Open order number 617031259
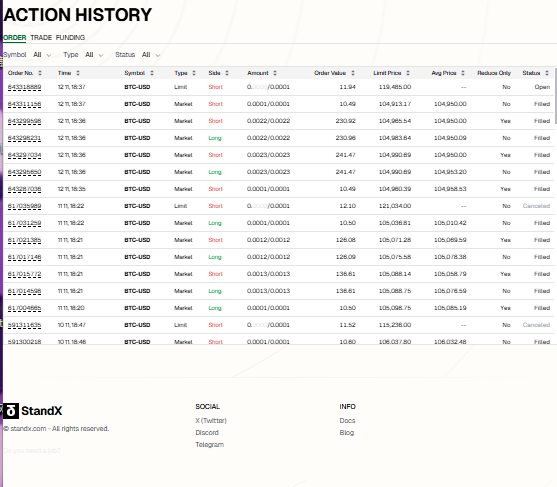This screenshot has width=557, height=487. coord(25,223)
